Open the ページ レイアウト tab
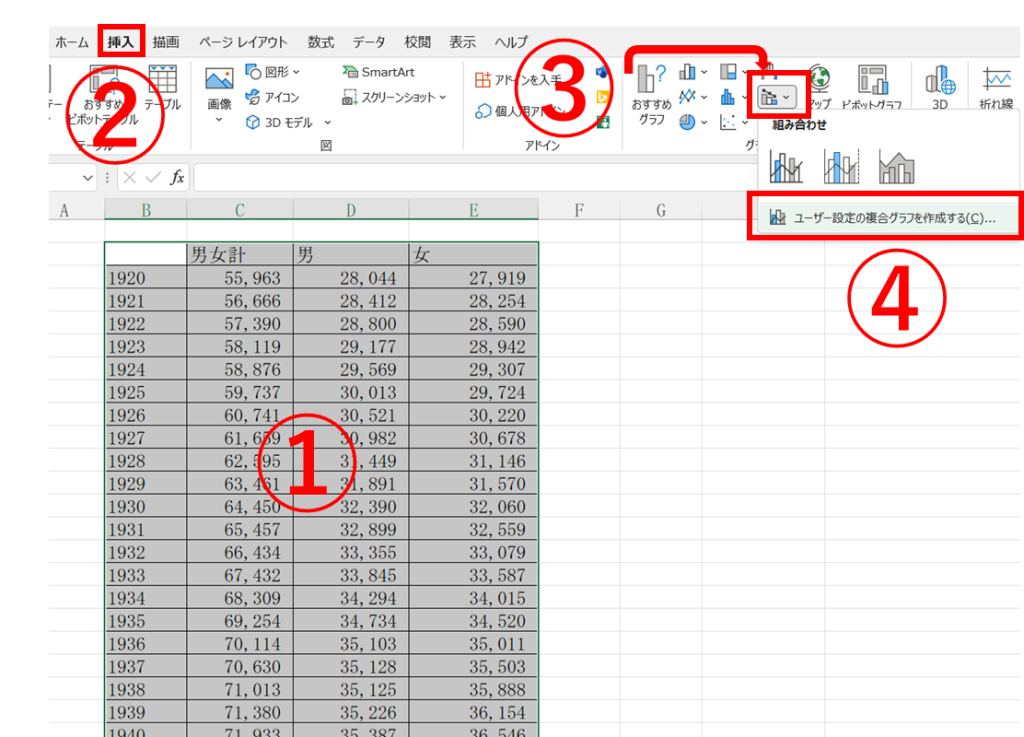1024x737 pixels. (x=242, y=42)
